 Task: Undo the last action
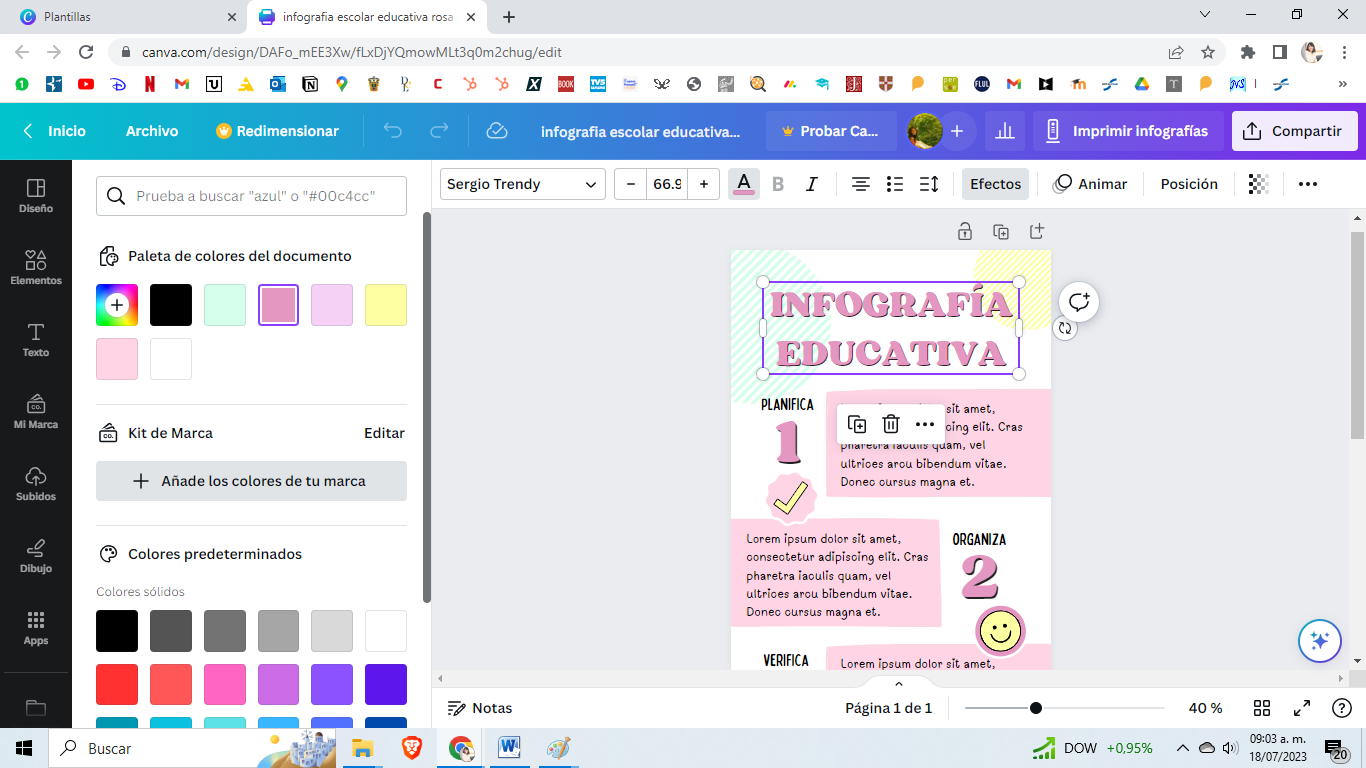[393, 131]
